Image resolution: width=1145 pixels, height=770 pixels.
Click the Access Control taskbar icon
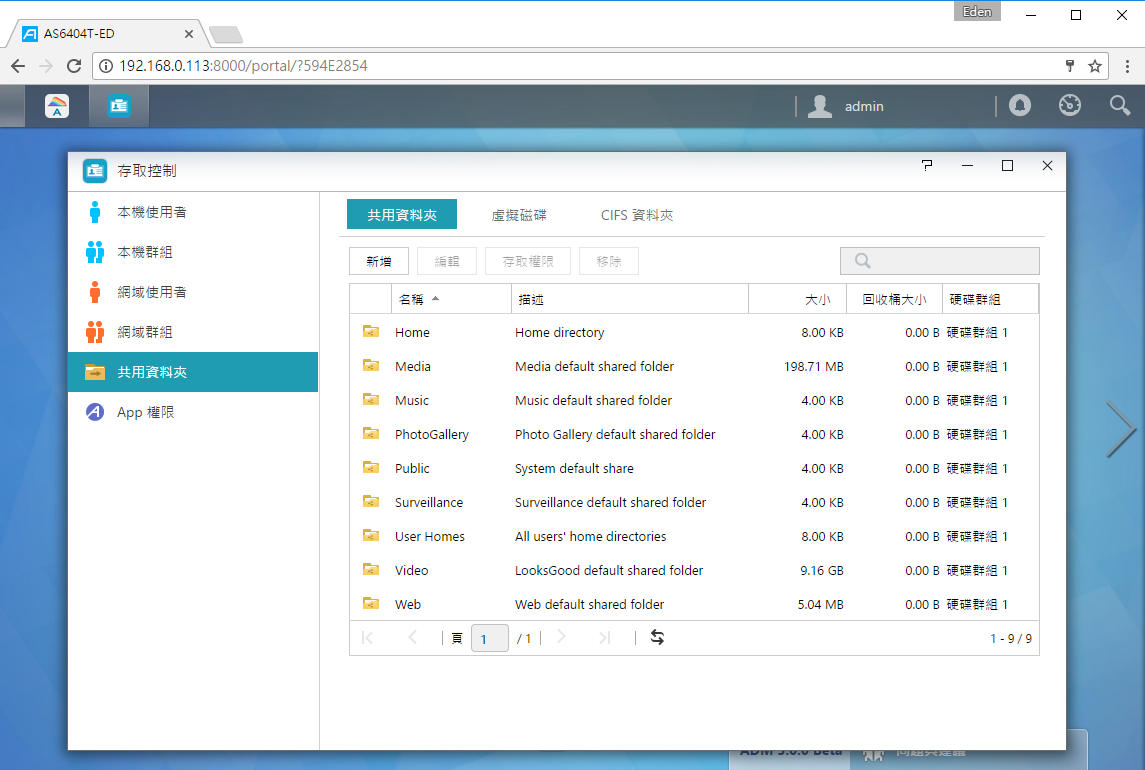pyautogui.click(x=119, y=107)
